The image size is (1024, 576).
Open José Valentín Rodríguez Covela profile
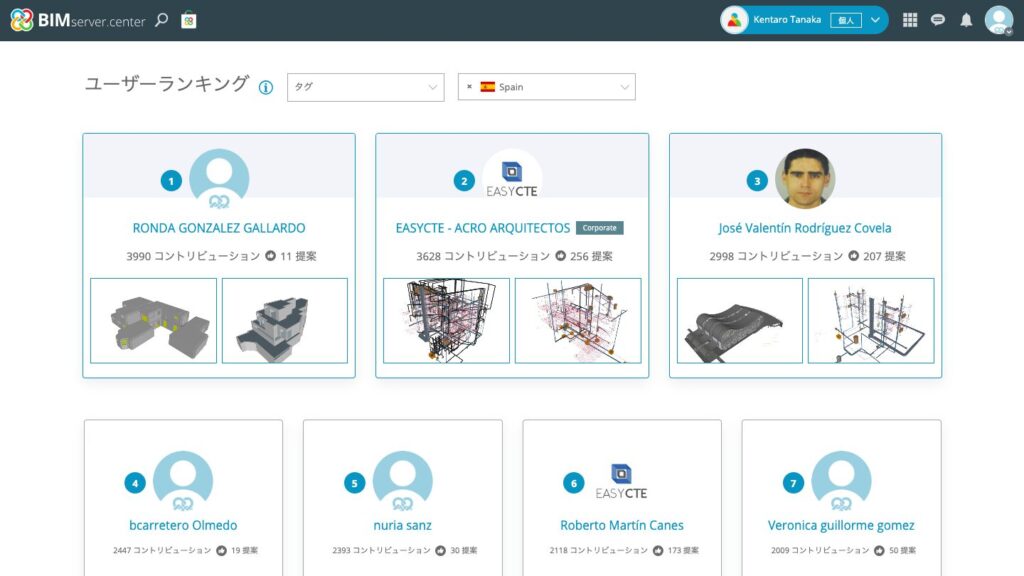point(805,228)
